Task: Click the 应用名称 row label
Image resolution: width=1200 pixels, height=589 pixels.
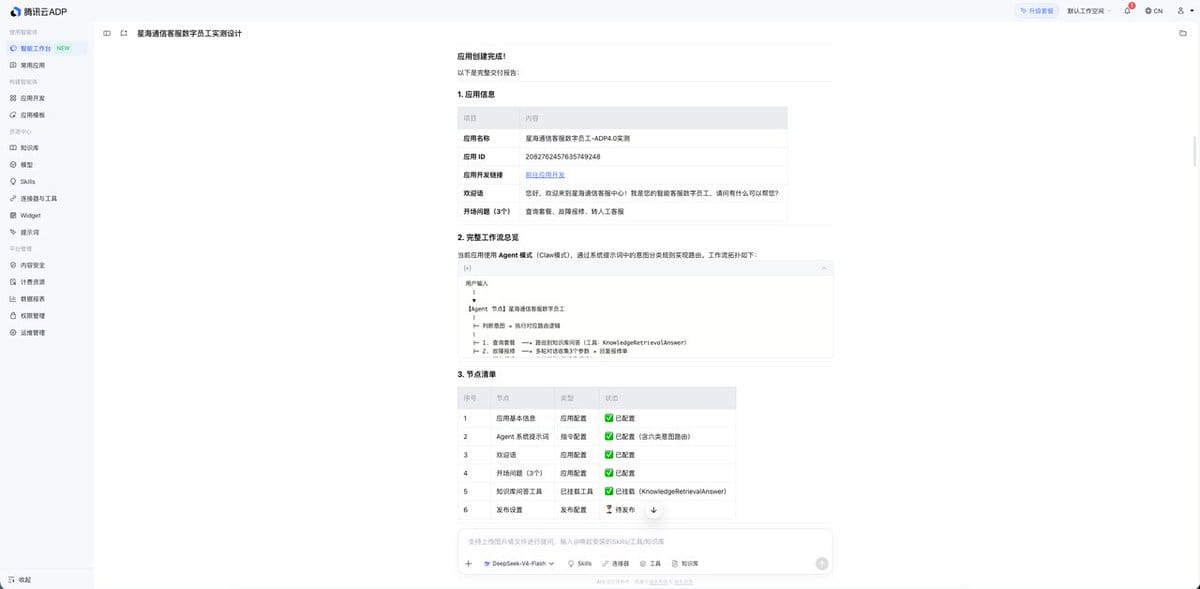Action: point(477,138)
